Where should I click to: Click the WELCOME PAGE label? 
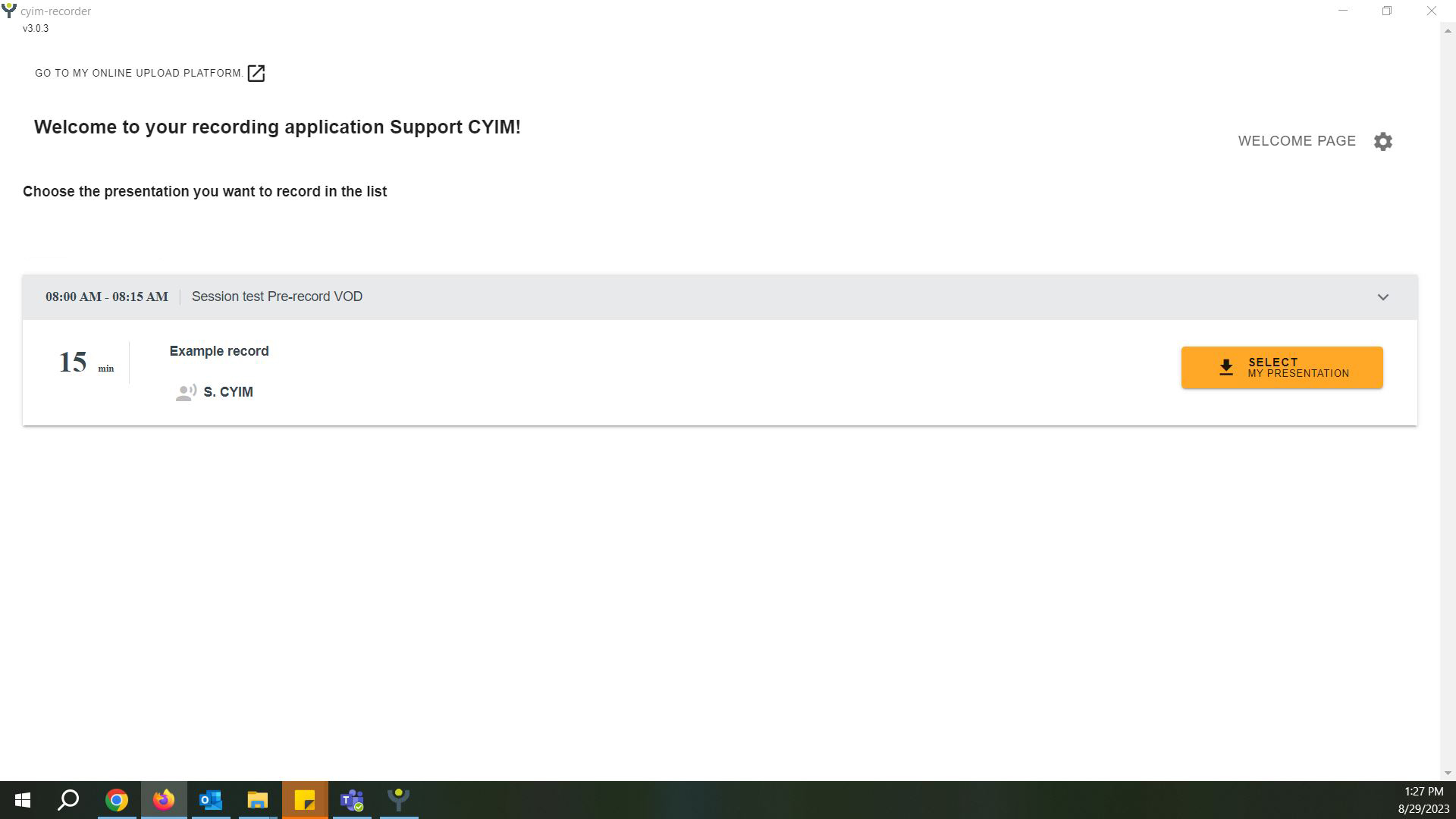pos(1297,141)
